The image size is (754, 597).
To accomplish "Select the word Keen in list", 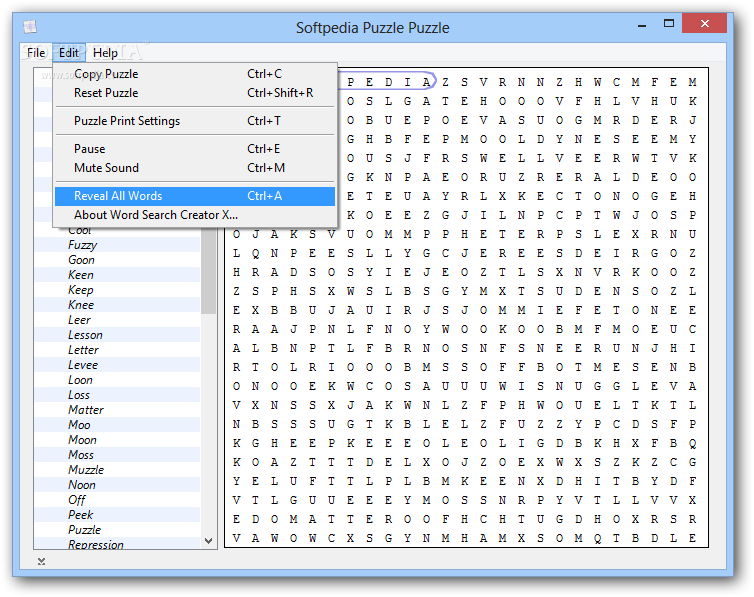I will [x=81, y=275].
